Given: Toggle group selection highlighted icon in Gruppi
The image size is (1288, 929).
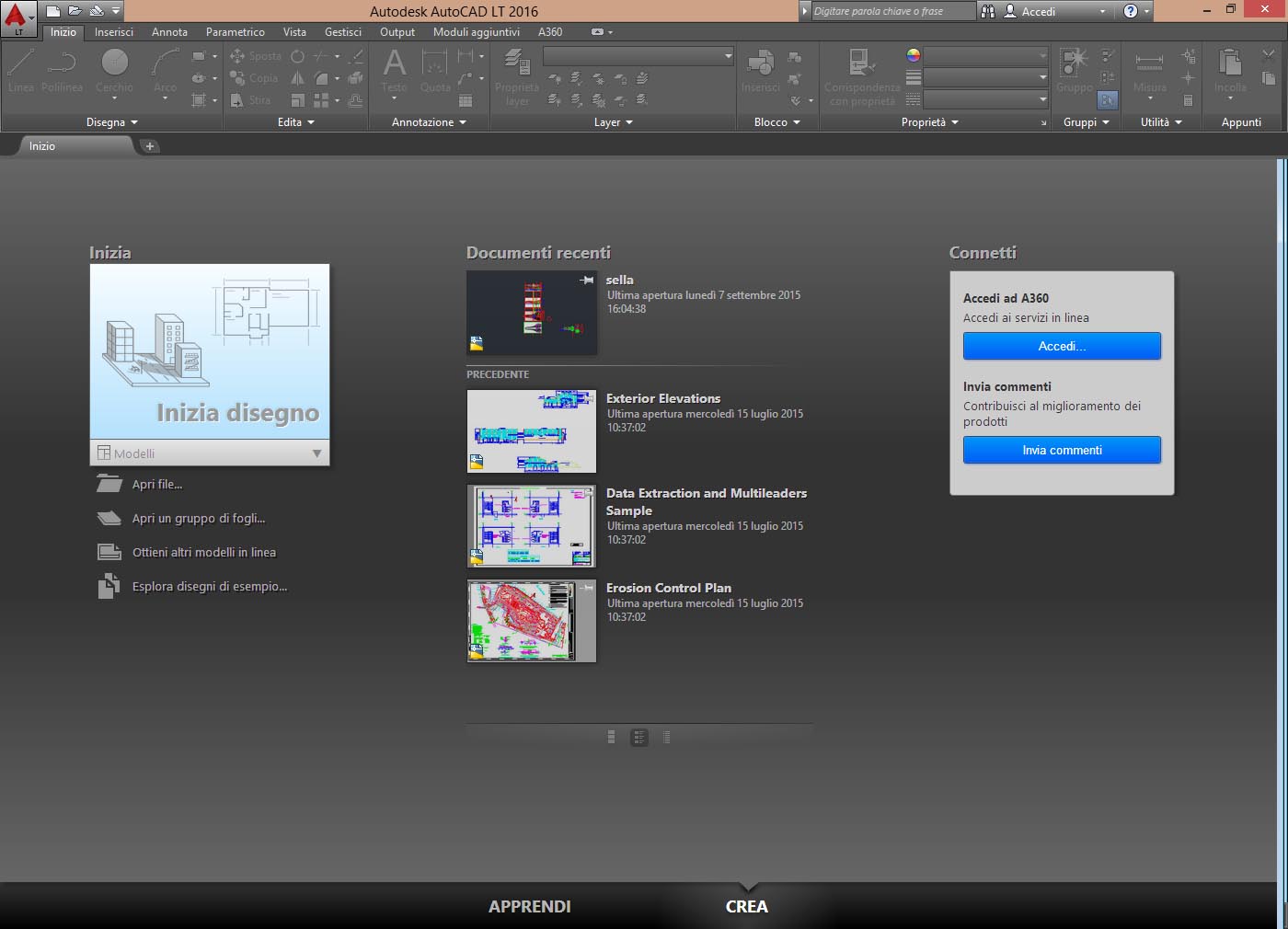Looking at the screenshot, I should click(1108, 100).
